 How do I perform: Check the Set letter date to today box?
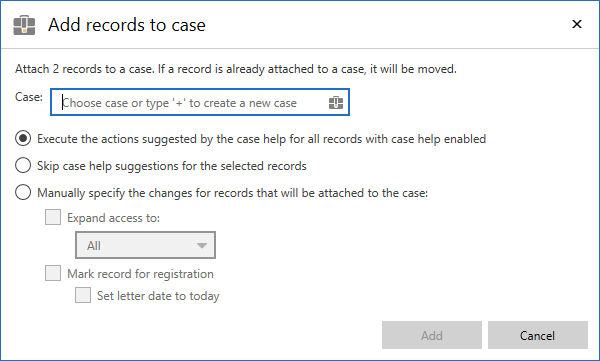(x=83, y=295)
